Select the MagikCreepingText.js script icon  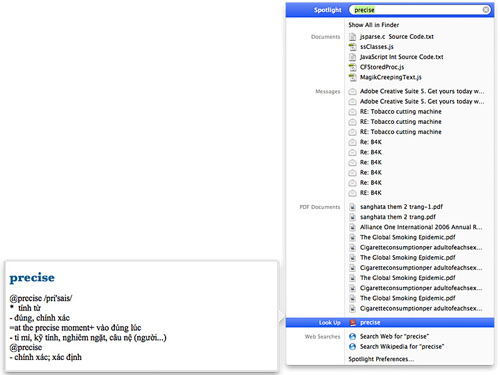(352, 78)
